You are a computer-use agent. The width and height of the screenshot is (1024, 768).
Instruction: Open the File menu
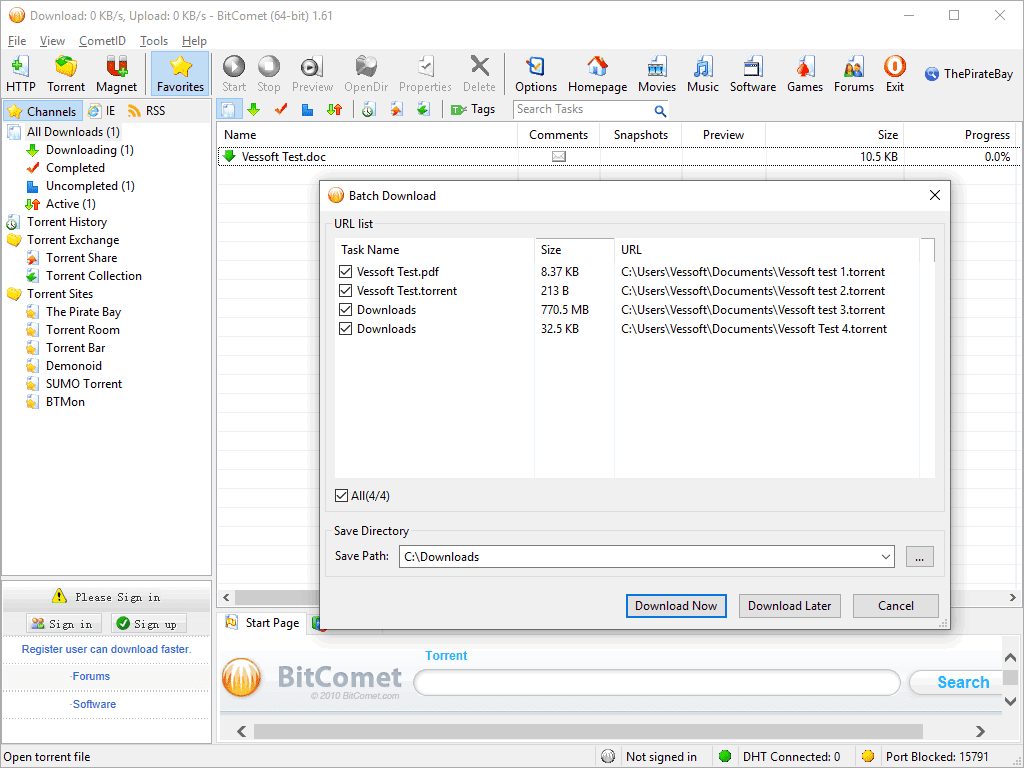coord(17,40)
